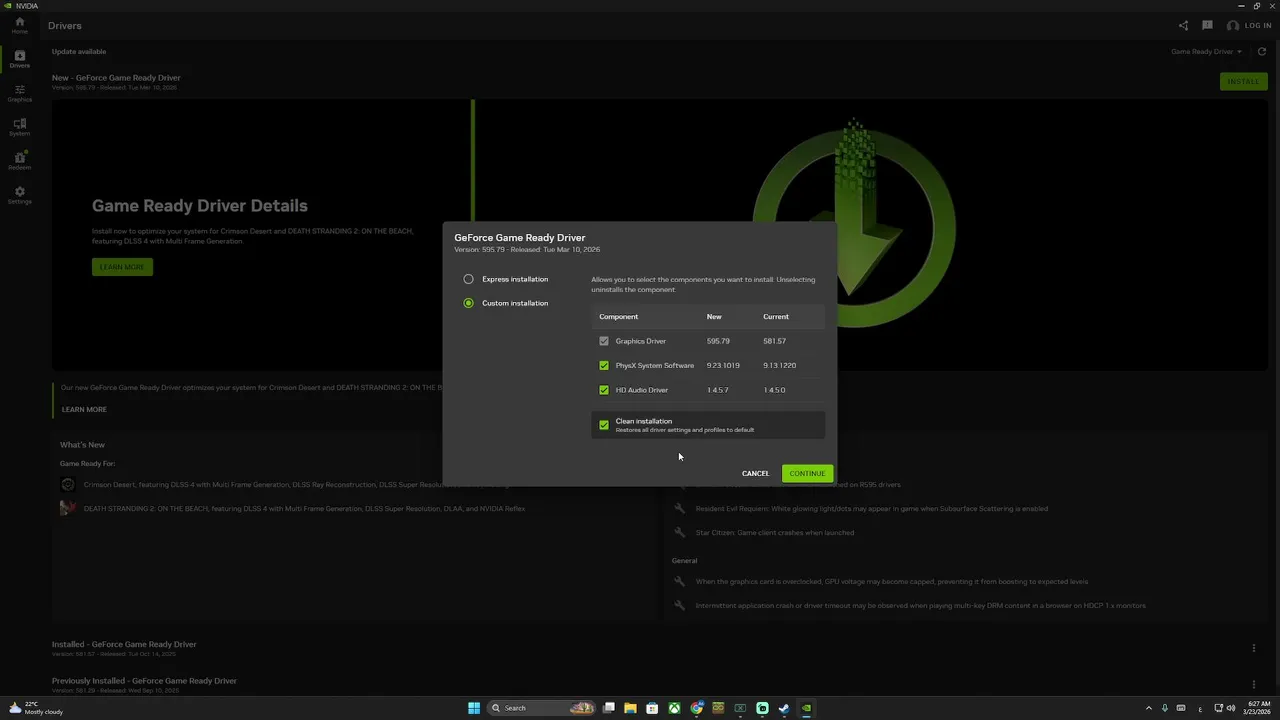Click the New column header

(x=714, y=317)
